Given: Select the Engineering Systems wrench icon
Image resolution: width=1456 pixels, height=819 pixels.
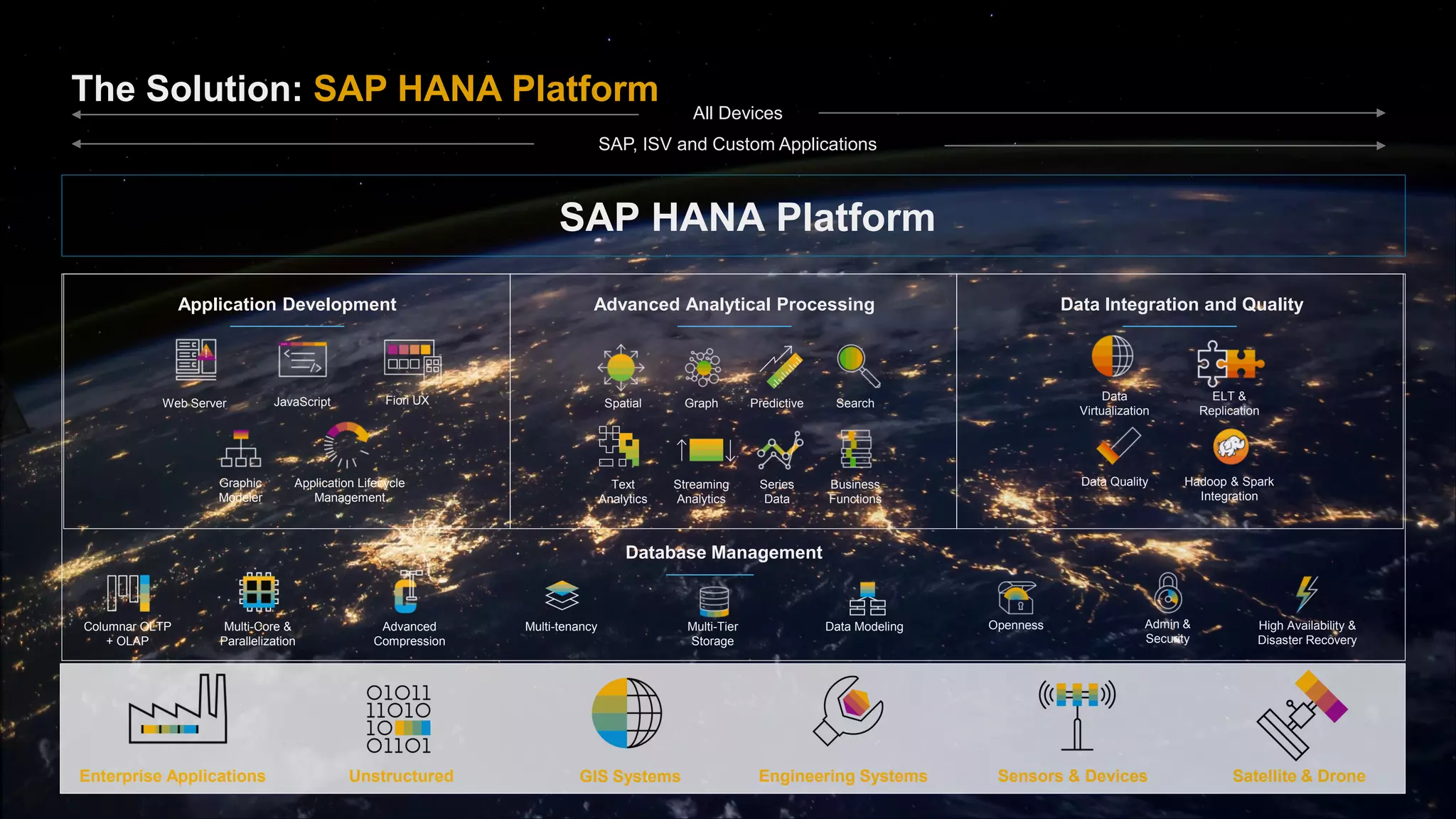Looking at the screenshot, I should pos(847,710).
